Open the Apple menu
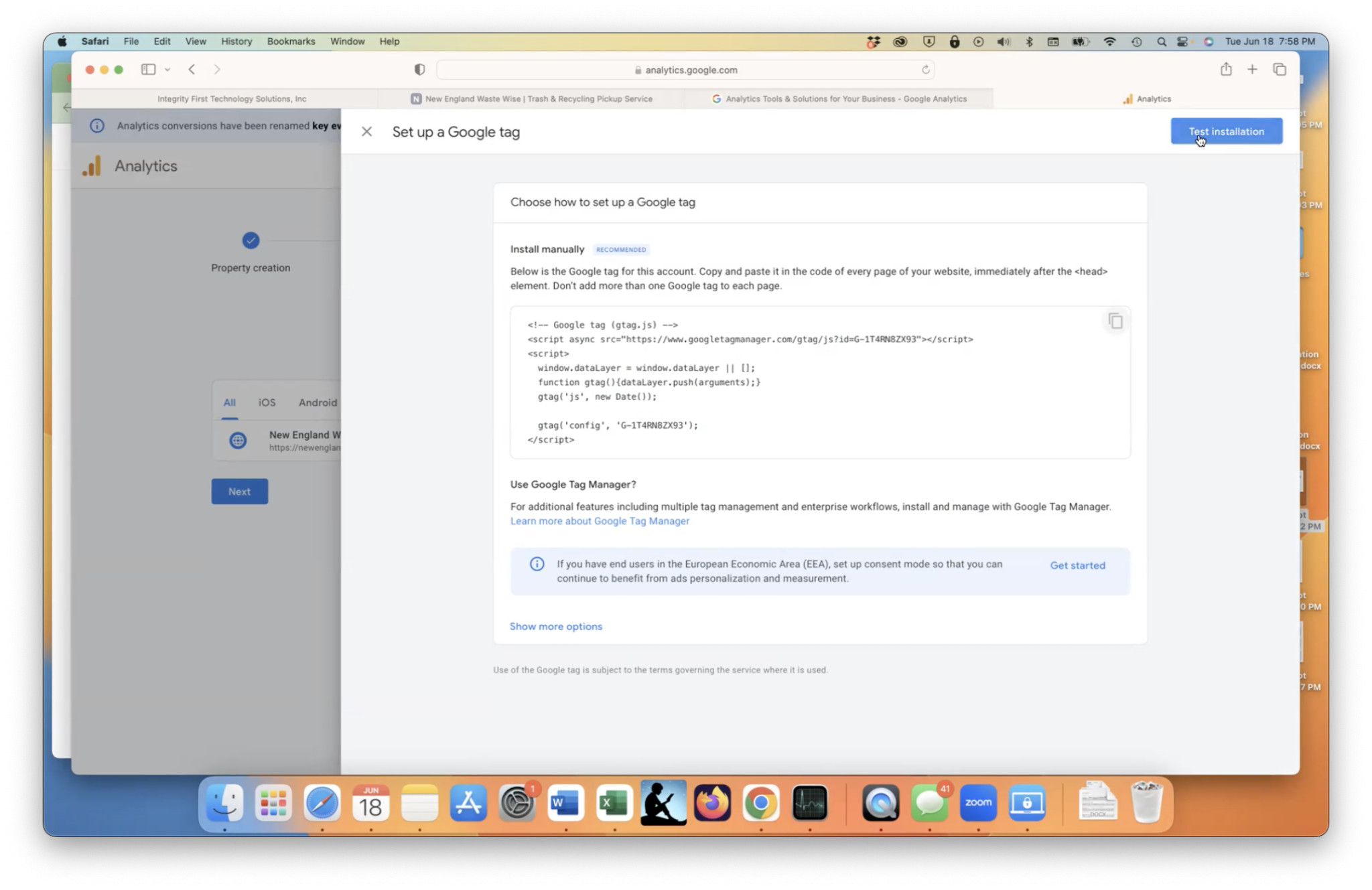The width and height of the screenshot is (1372, 890). tap(62, 41)
